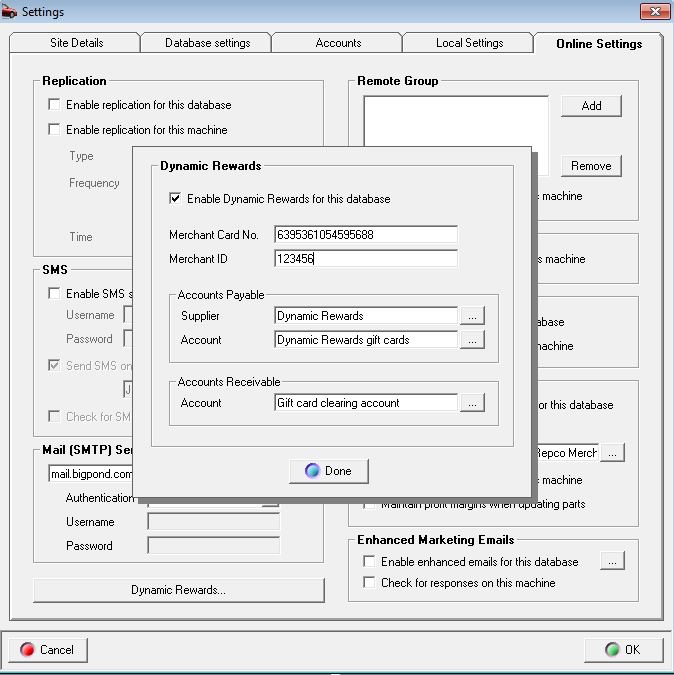Tick the Check for SMS checkbox
The height and width of the screenshot is (675, 674).
click(x=54, y=416)
